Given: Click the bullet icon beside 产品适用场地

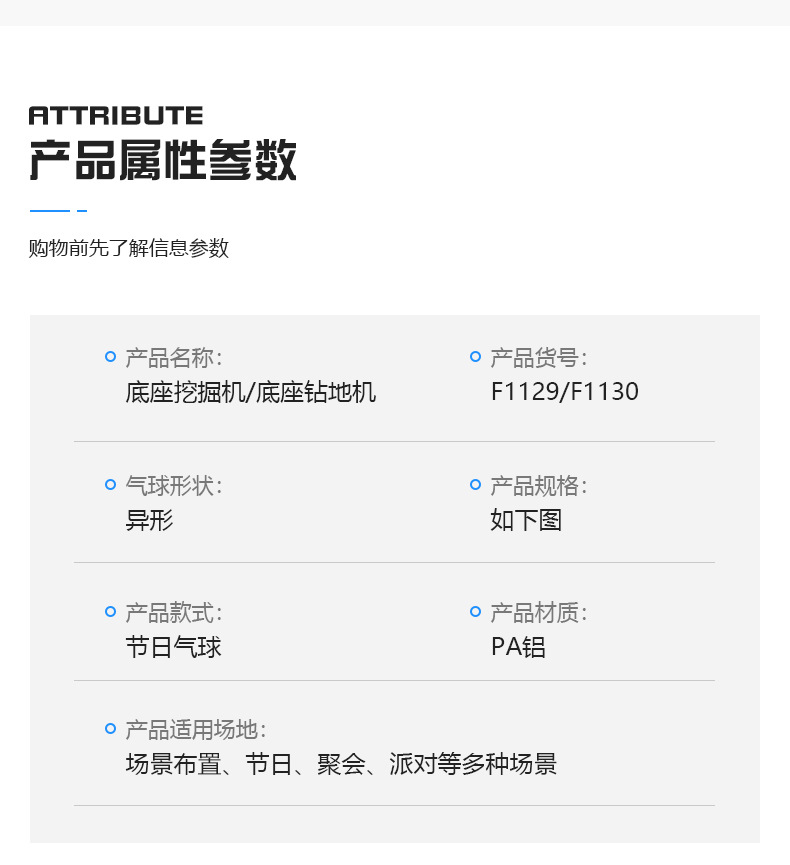Looking at the screenshot, I should 111,729.
